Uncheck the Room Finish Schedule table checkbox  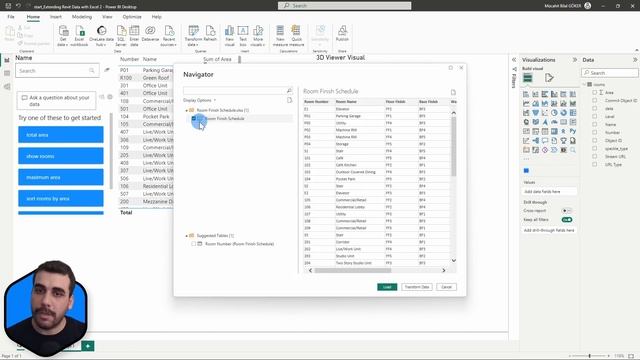coord(194,118)
